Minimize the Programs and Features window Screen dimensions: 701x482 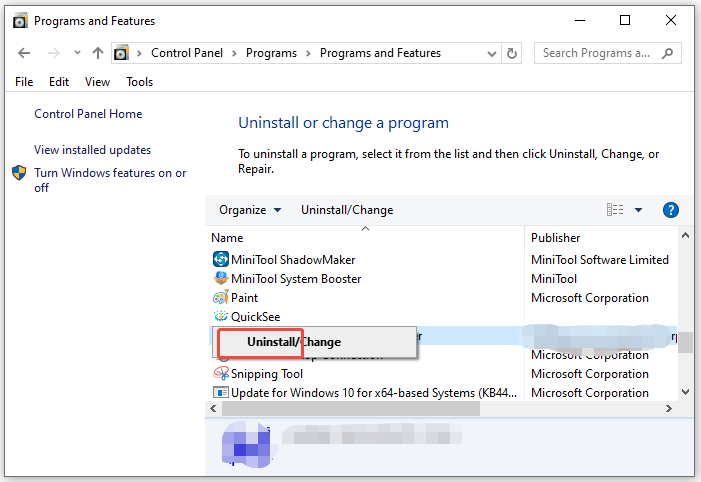click(x=580, y=20)
